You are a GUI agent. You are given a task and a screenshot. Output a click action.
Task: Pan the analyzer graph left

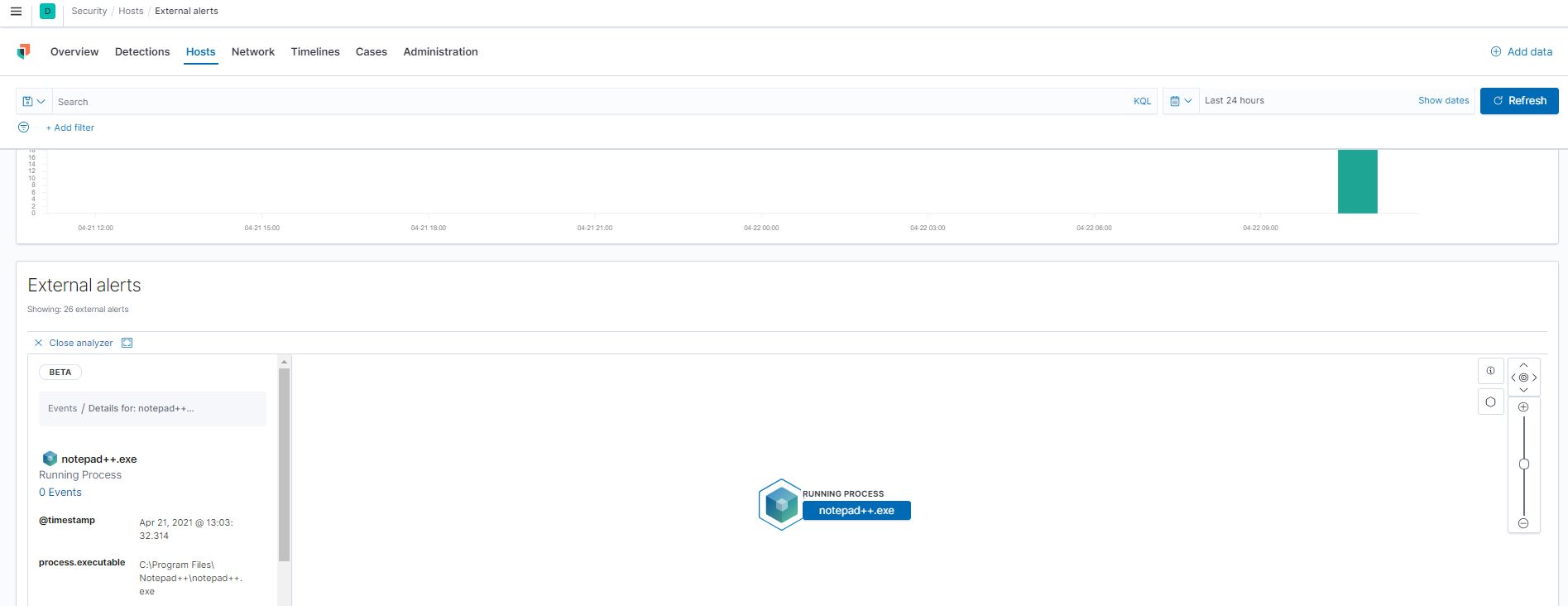(1513, 378)
